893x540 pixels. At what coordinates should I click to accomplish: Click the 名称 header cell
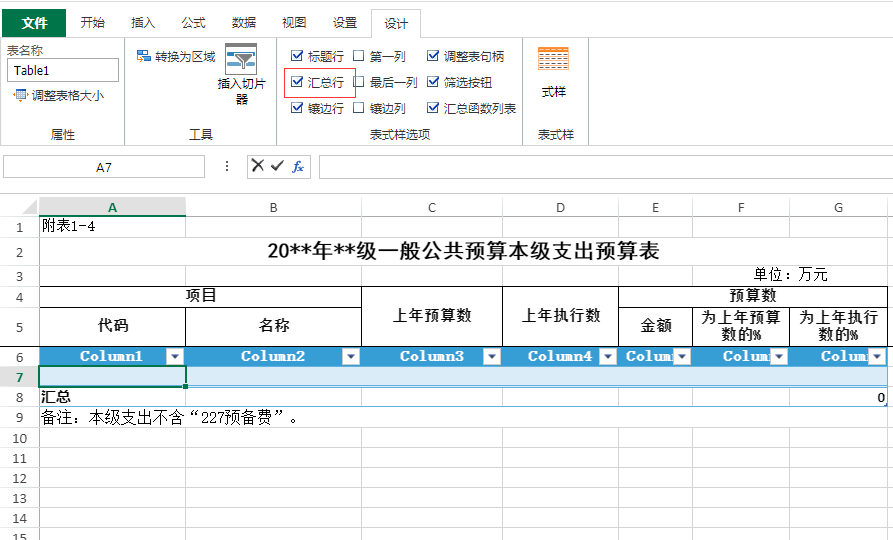(x=273, y=326)
